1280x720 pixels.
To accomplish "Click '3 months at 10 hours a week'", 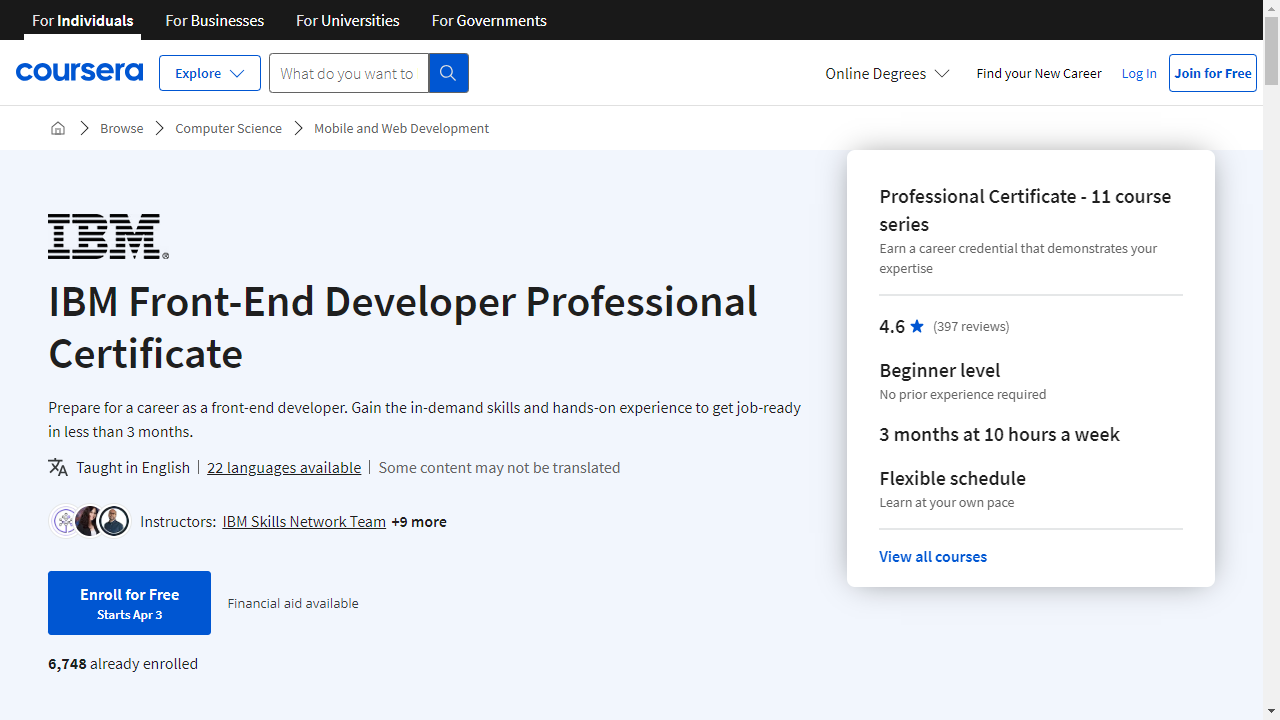I will click(999, 434).
